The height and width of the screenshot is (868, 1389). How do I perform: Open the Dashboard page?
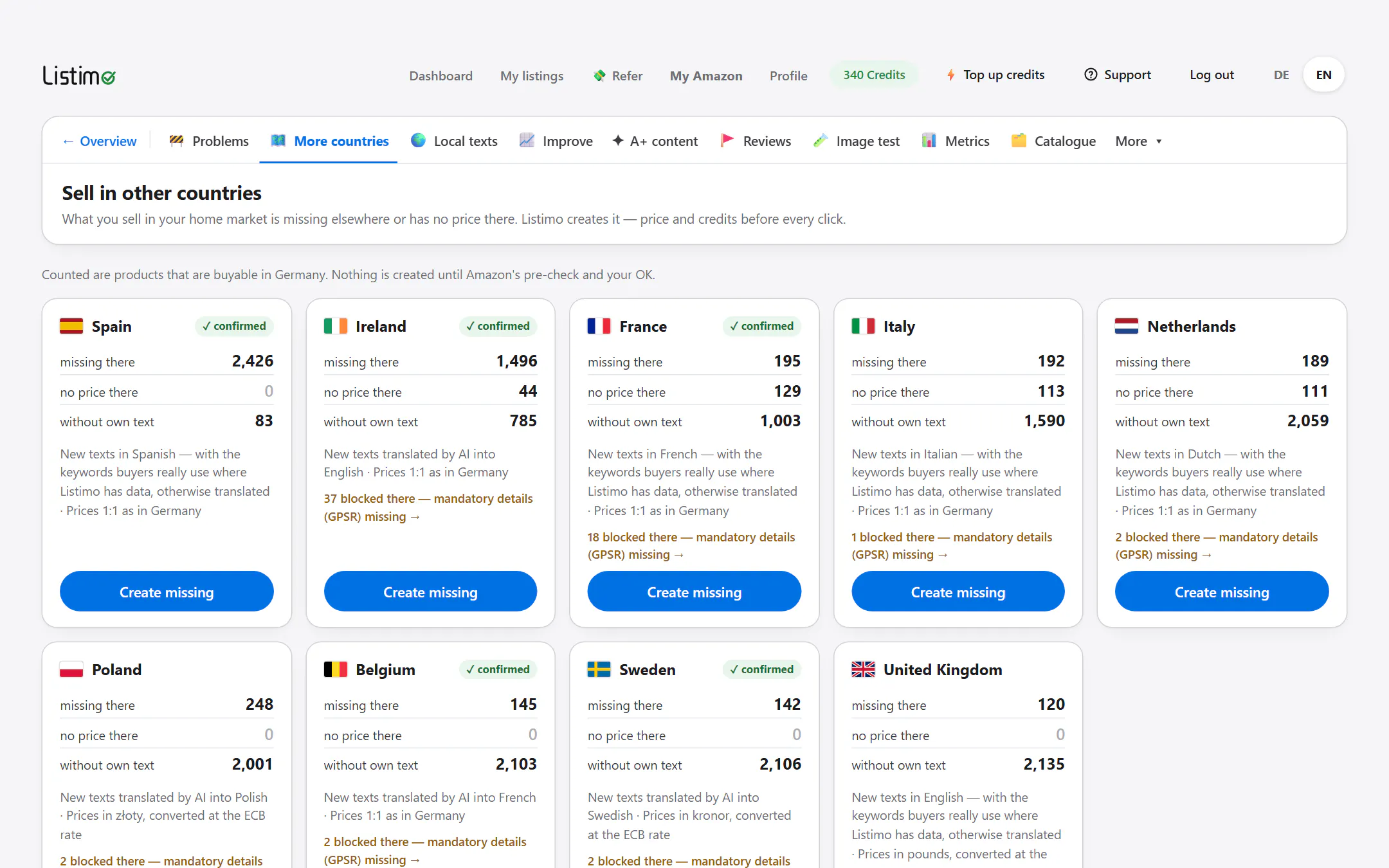441,76
